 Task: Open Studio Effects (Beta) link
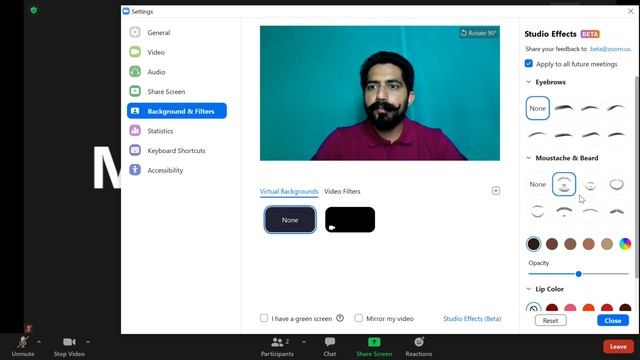472,318
